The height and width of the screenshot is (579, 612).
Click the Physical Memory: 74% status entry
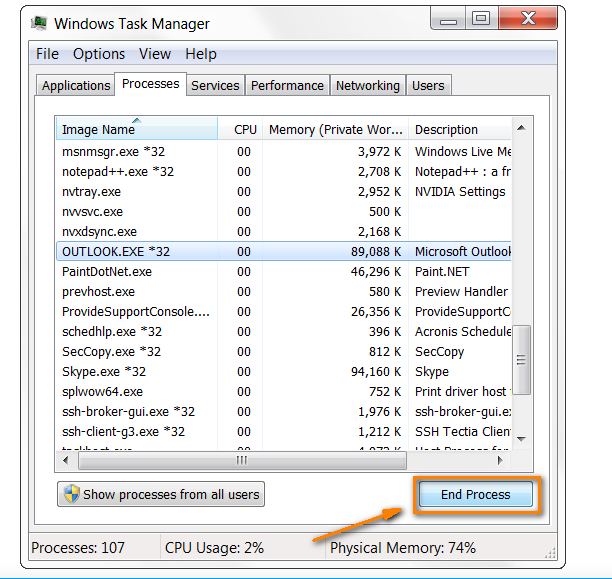tap(403, 548)
